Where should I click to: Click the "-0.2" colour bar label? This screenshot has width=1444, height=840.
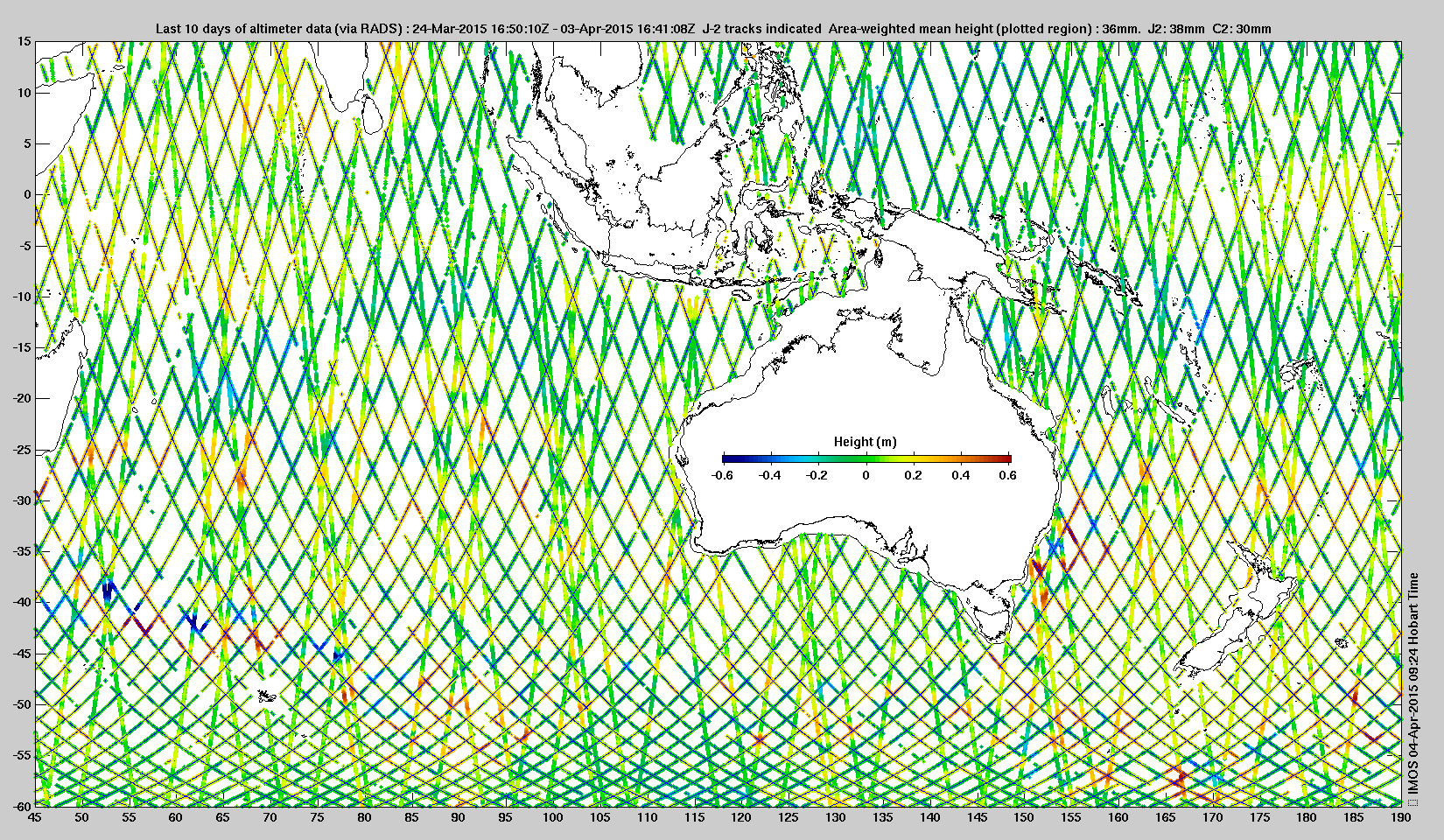(x=817, y=475)
